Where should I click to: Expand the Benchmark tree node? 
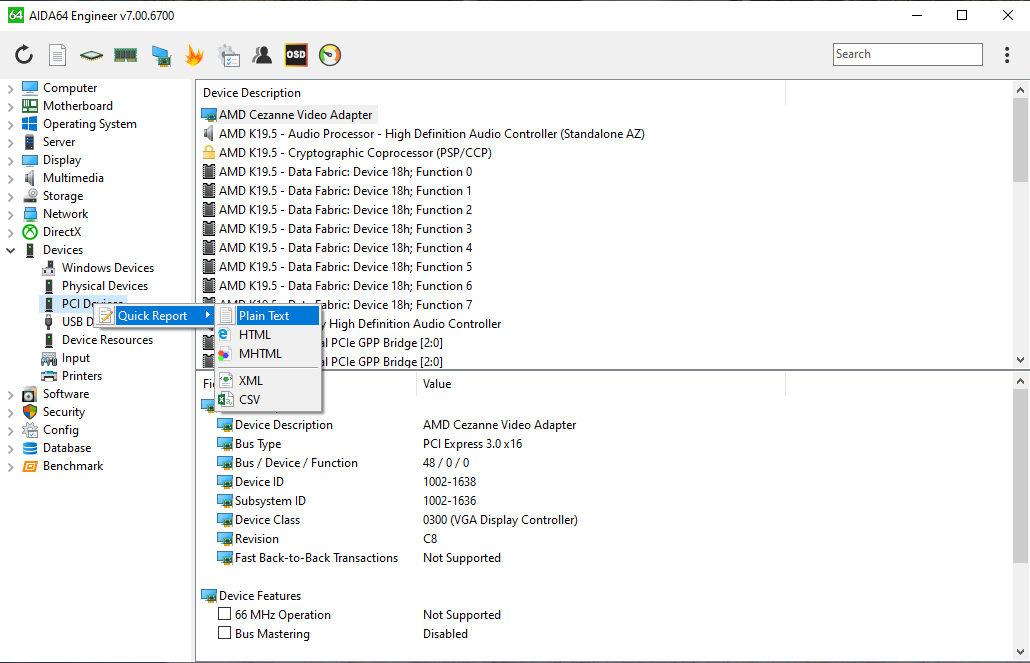[11, 467]
